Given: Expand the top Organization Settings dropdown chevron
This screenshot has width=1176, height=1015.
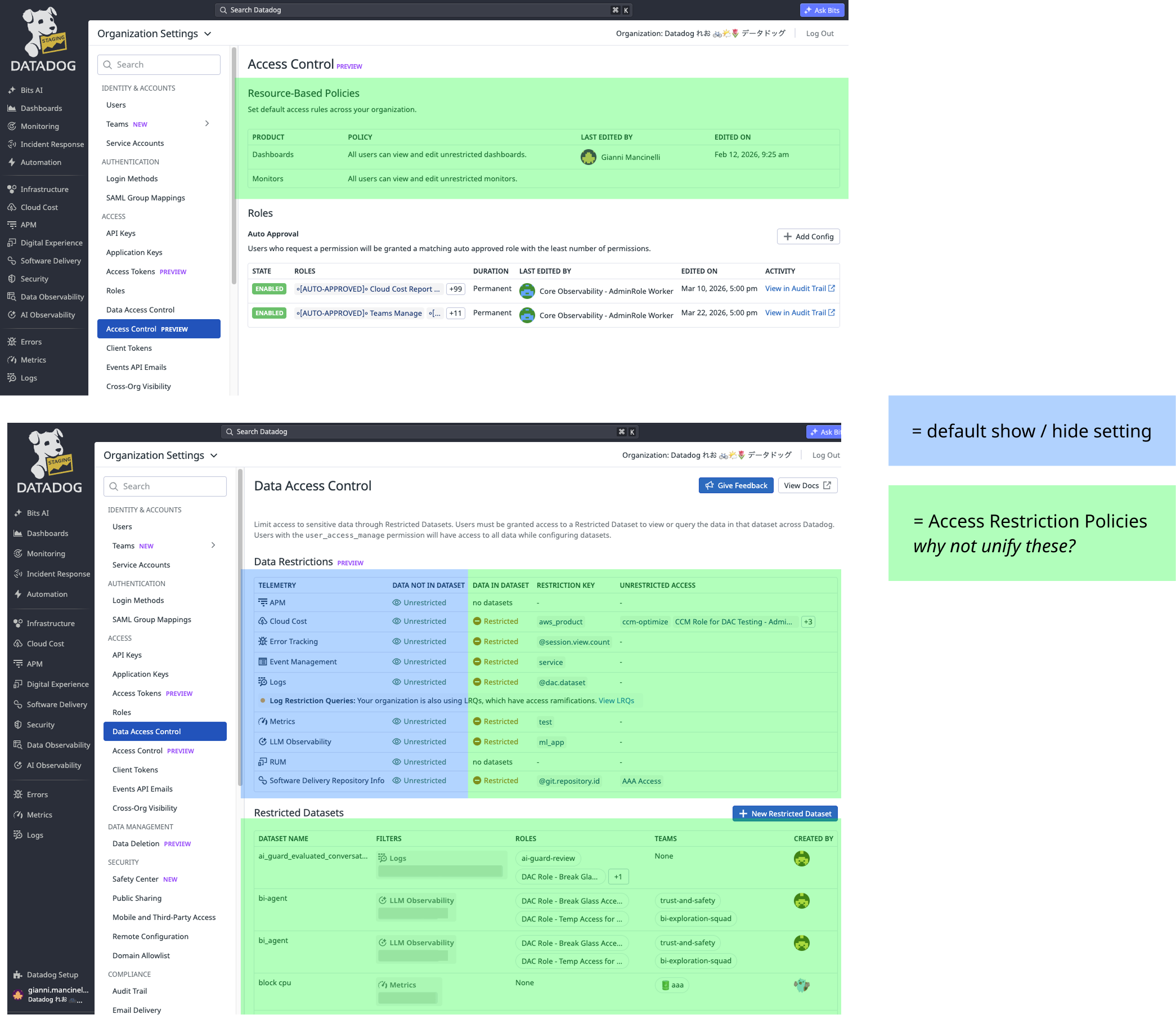Looking at the screenshot, I should coord(208,34).
